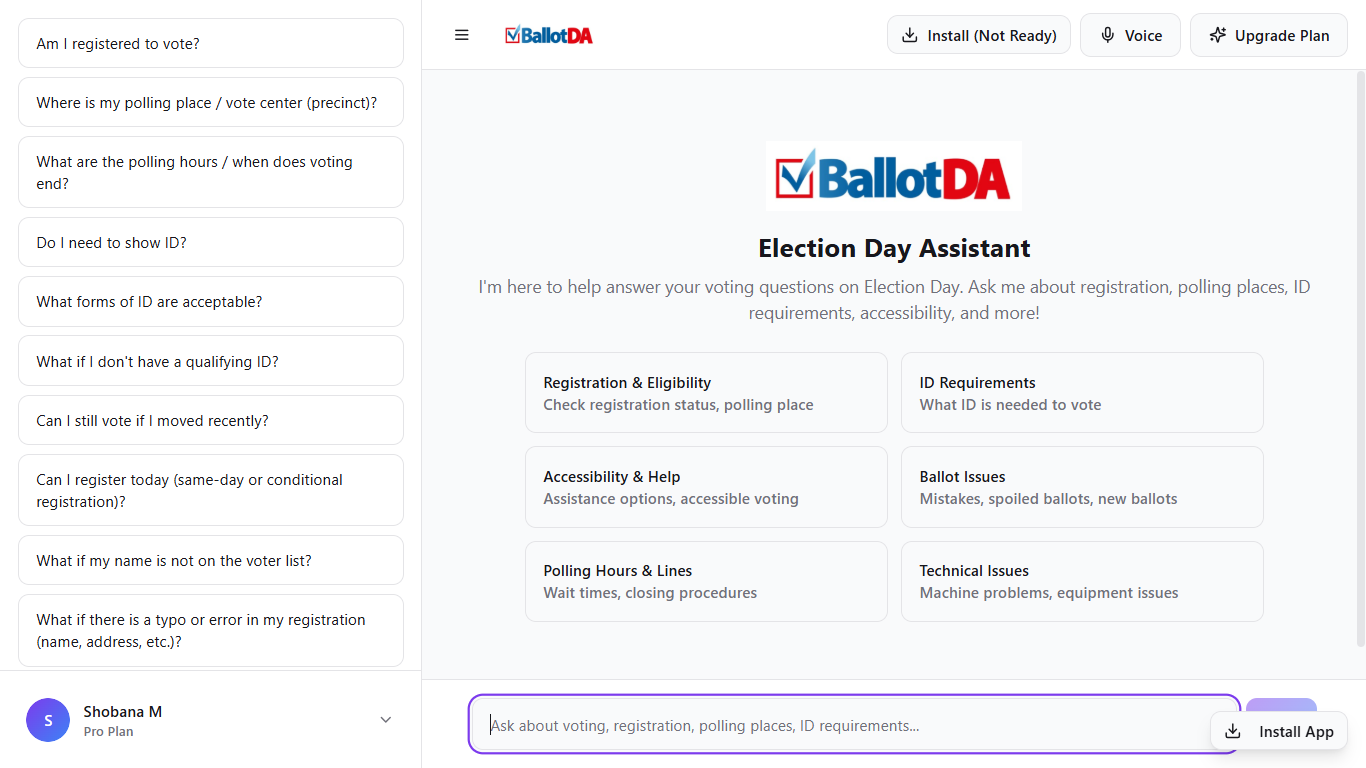Choose "Do I need to show ID?" question

pyautogui.click(x=211, y=243)
